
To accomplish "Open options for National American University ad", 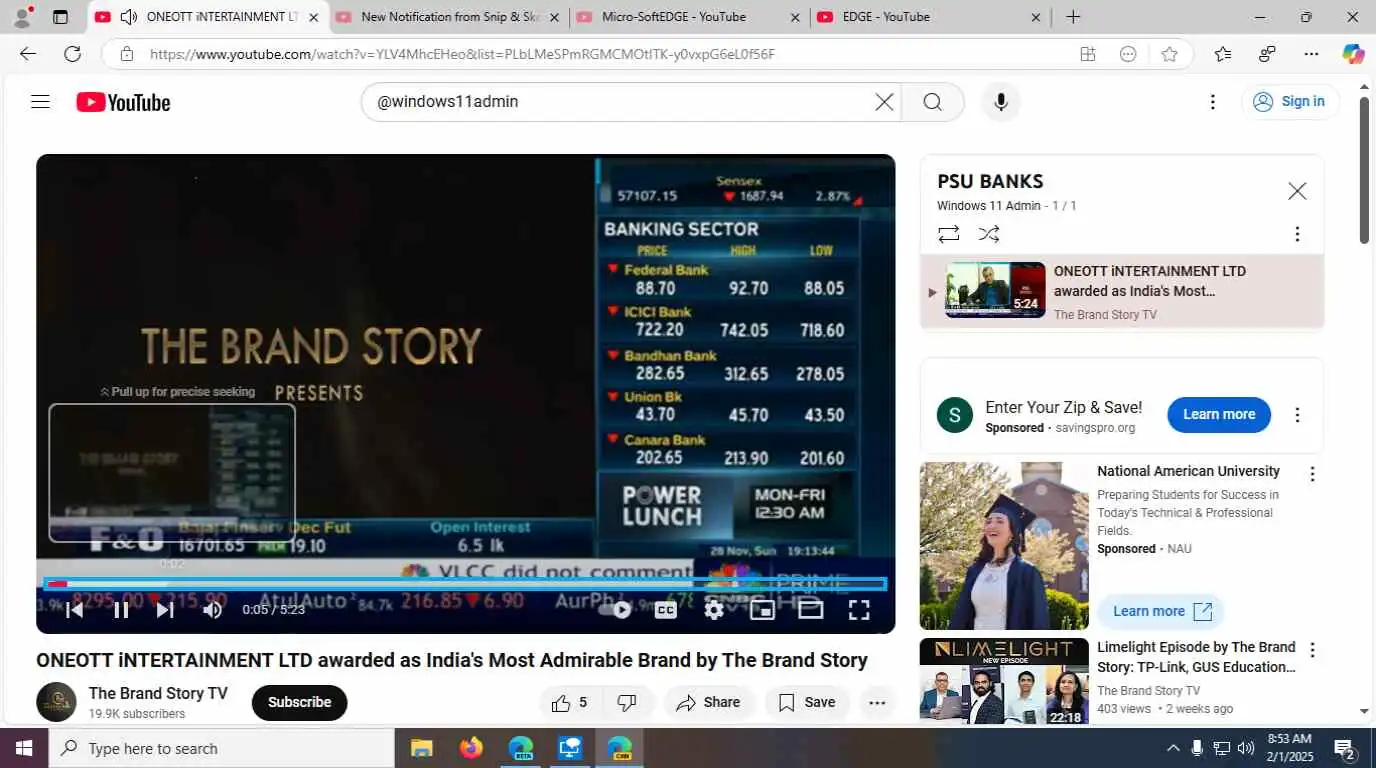I will [x=1312, y=474].
